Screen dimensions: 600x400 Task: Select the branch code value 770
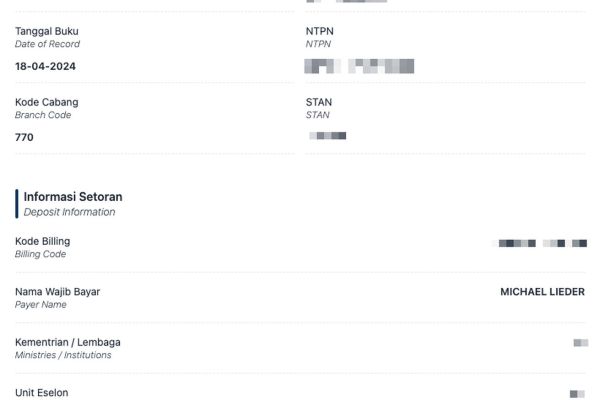(x=24, y=137)
